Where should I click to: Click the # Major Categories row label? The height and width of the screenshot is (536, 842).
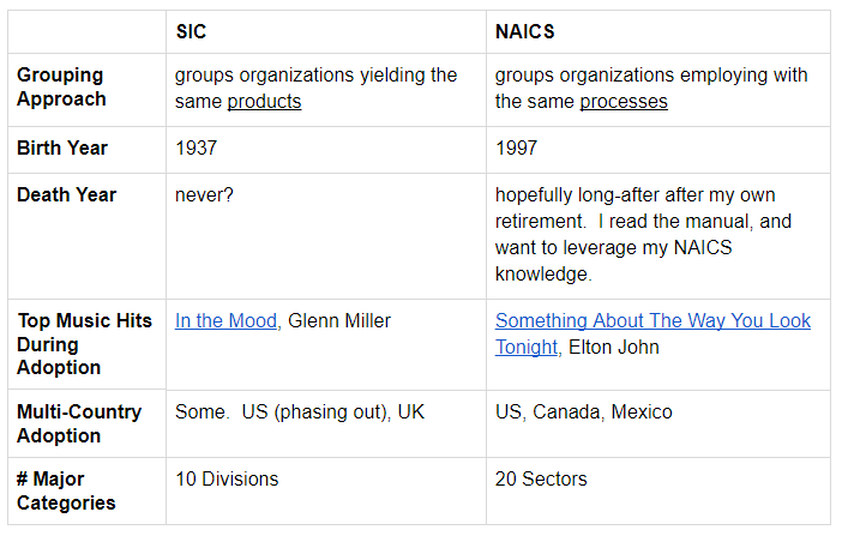66,490
